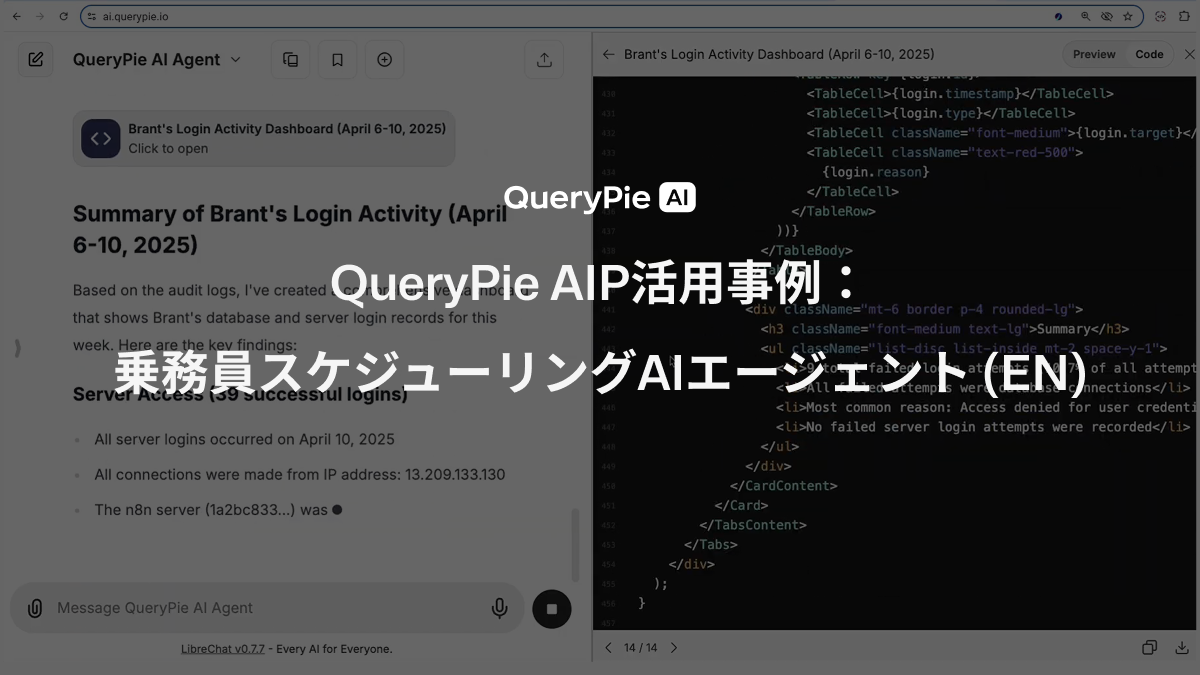This screenshot has width=1200, height=675.
Task: Stop generating with the round stop button
Action: 551,608
